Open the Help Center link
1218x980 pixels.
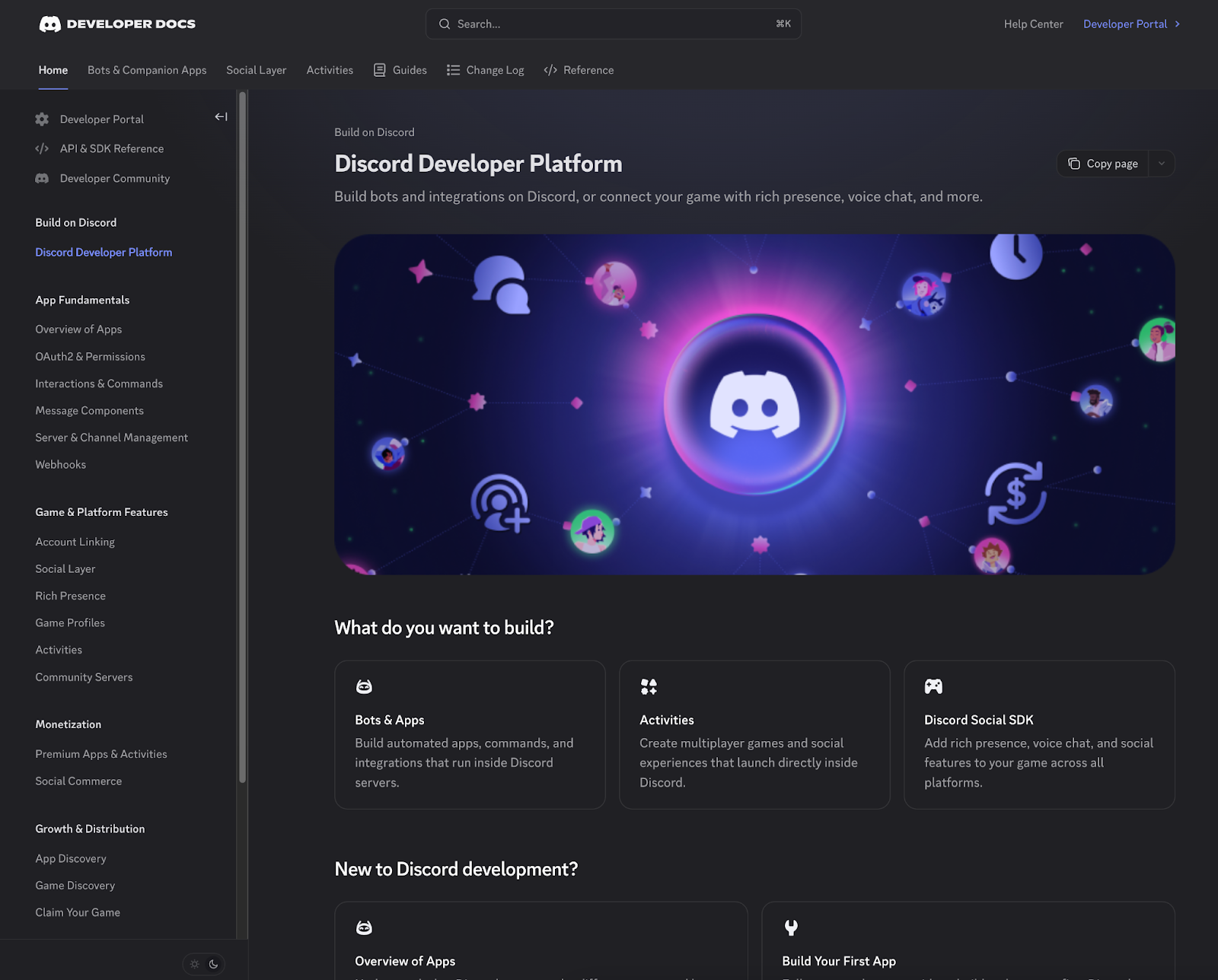[x=1033, y=24]
